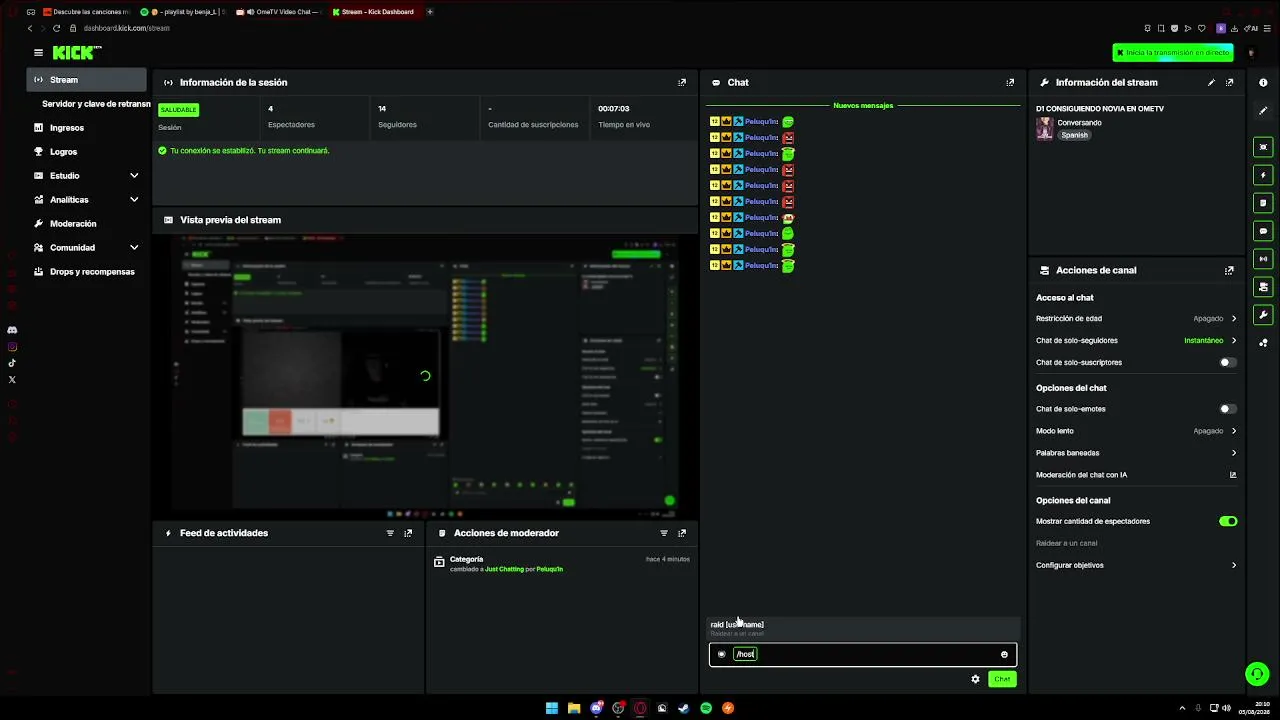Open Chat de solo-seguidores options

[x=1136, y=341]
